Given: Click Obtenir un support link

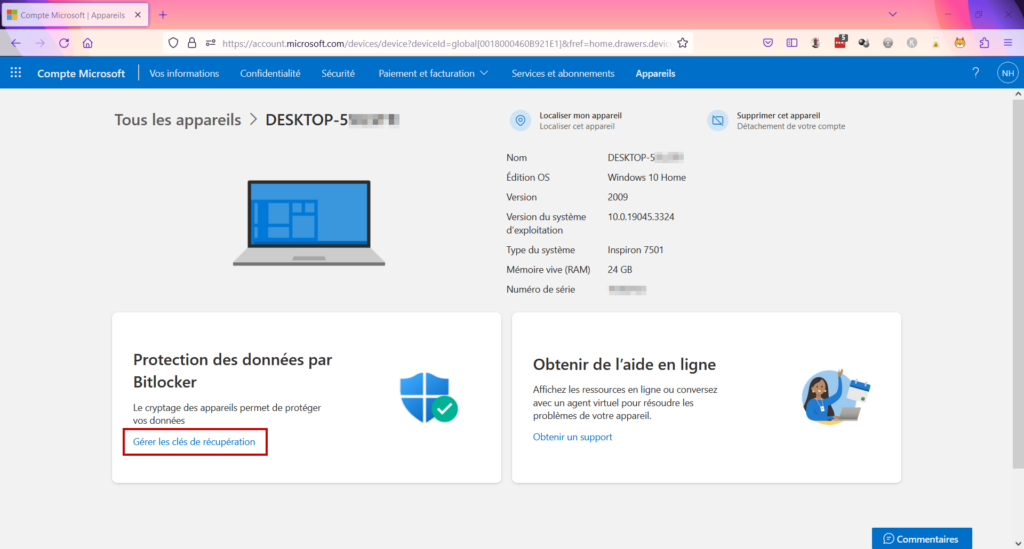Looking at the screenshot, I should click(572, 437).
